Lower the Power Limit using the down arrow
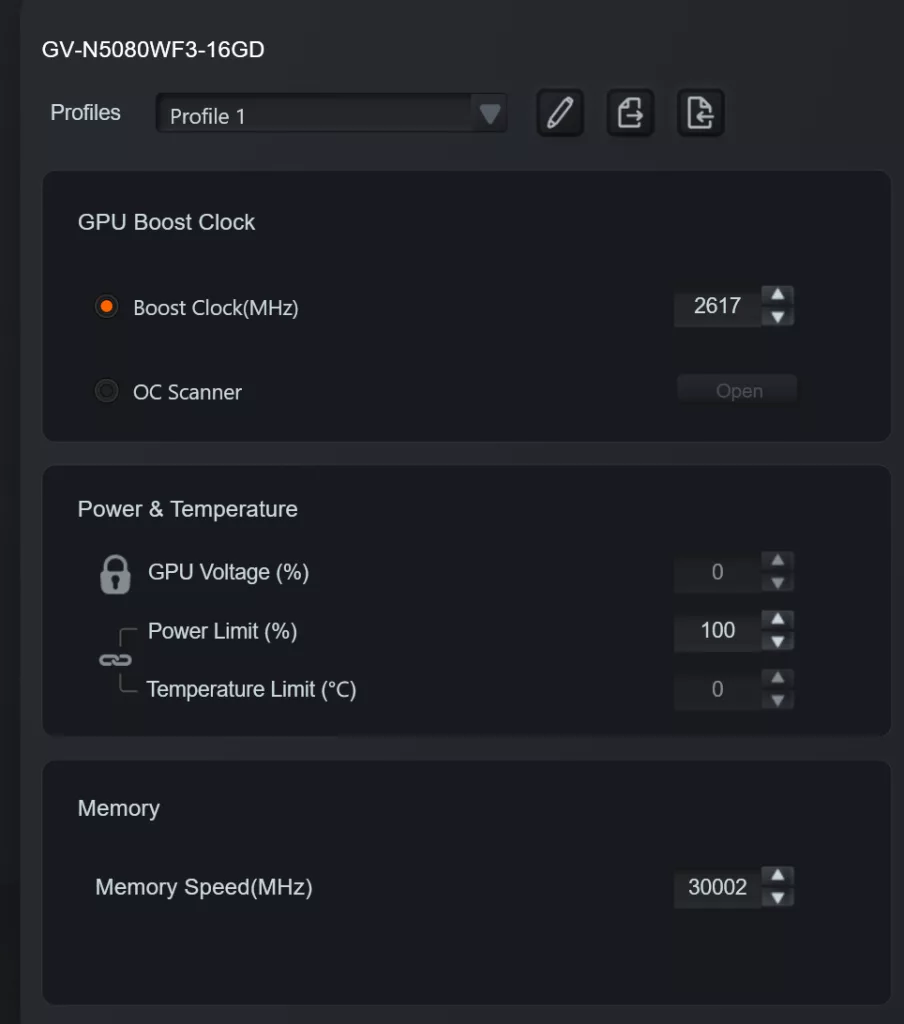This screenshot has height=1024, width=904. click(777, 640)
